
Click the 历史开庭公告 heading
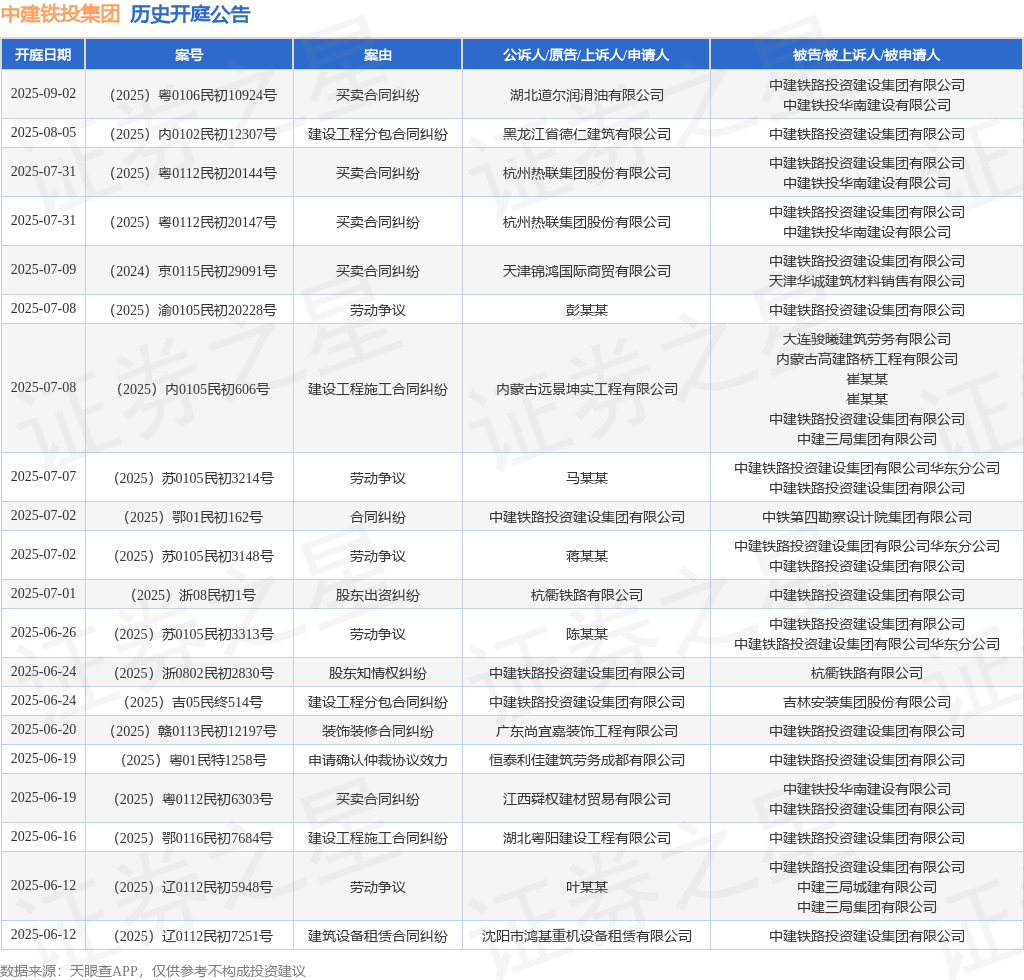pos(190,14)
